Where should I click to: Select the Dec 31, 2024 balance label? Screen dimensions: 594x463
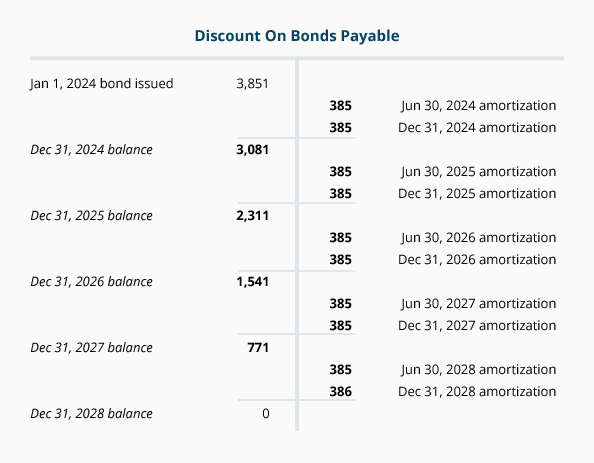pos(91,149)
